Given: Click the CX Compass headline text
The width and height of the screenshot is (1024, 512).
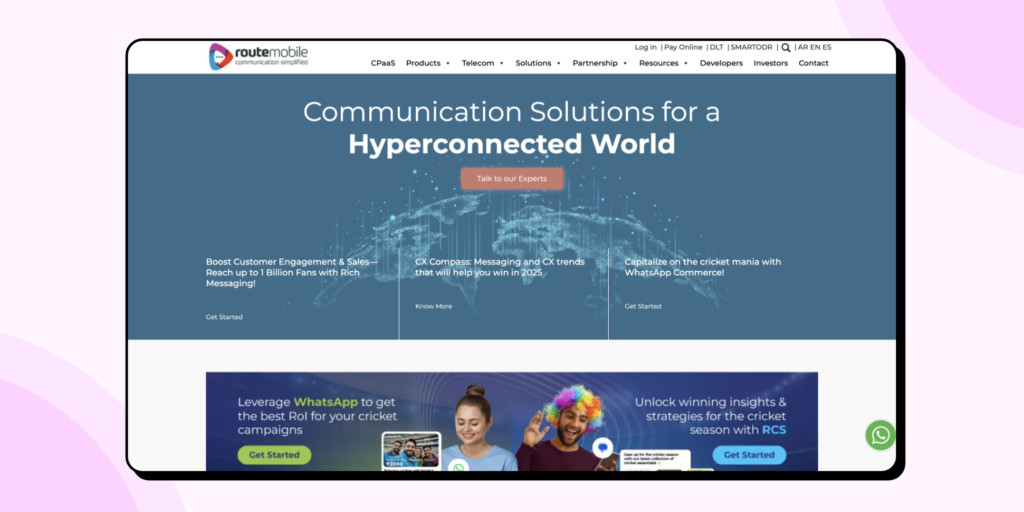Looking at the screenshot, I should click(500, 267).
